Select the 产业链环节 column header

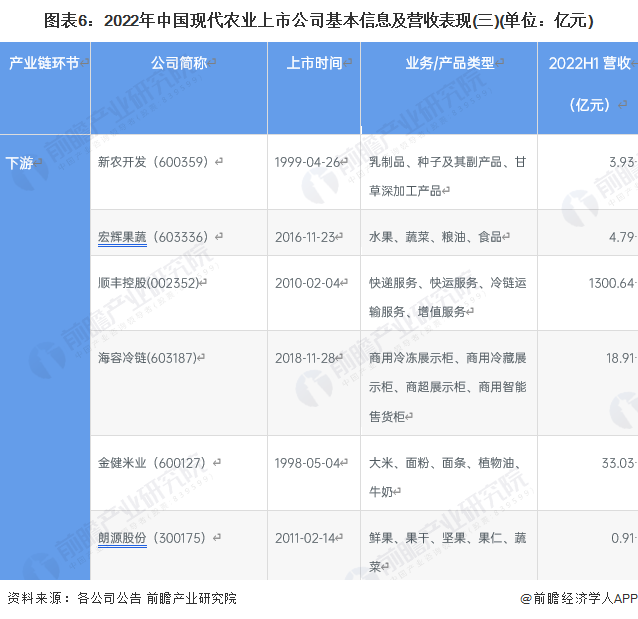click(44, 63)
